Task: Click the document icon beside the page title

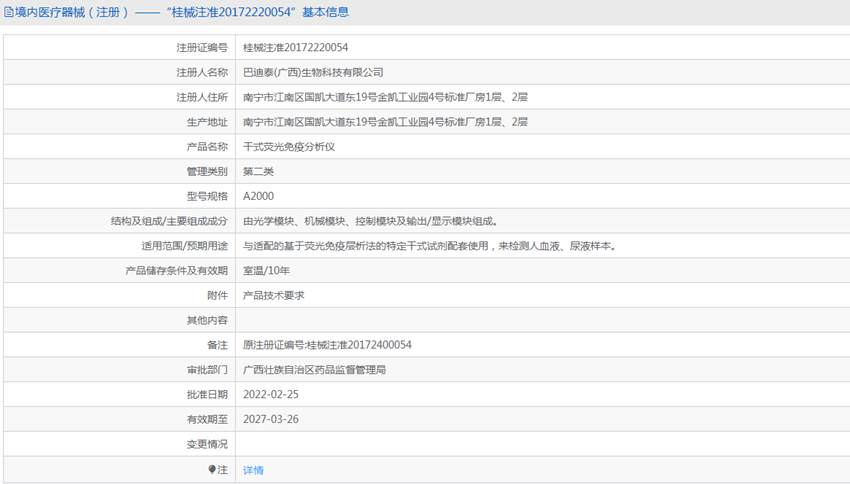Action: pos(9,12)
